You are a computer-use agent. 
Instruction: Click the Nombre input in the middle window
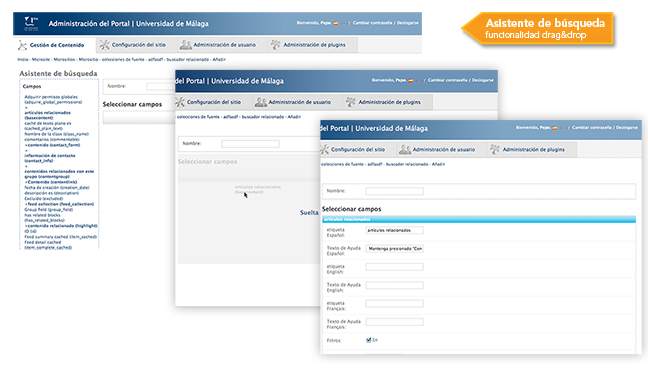pos(250,144)
